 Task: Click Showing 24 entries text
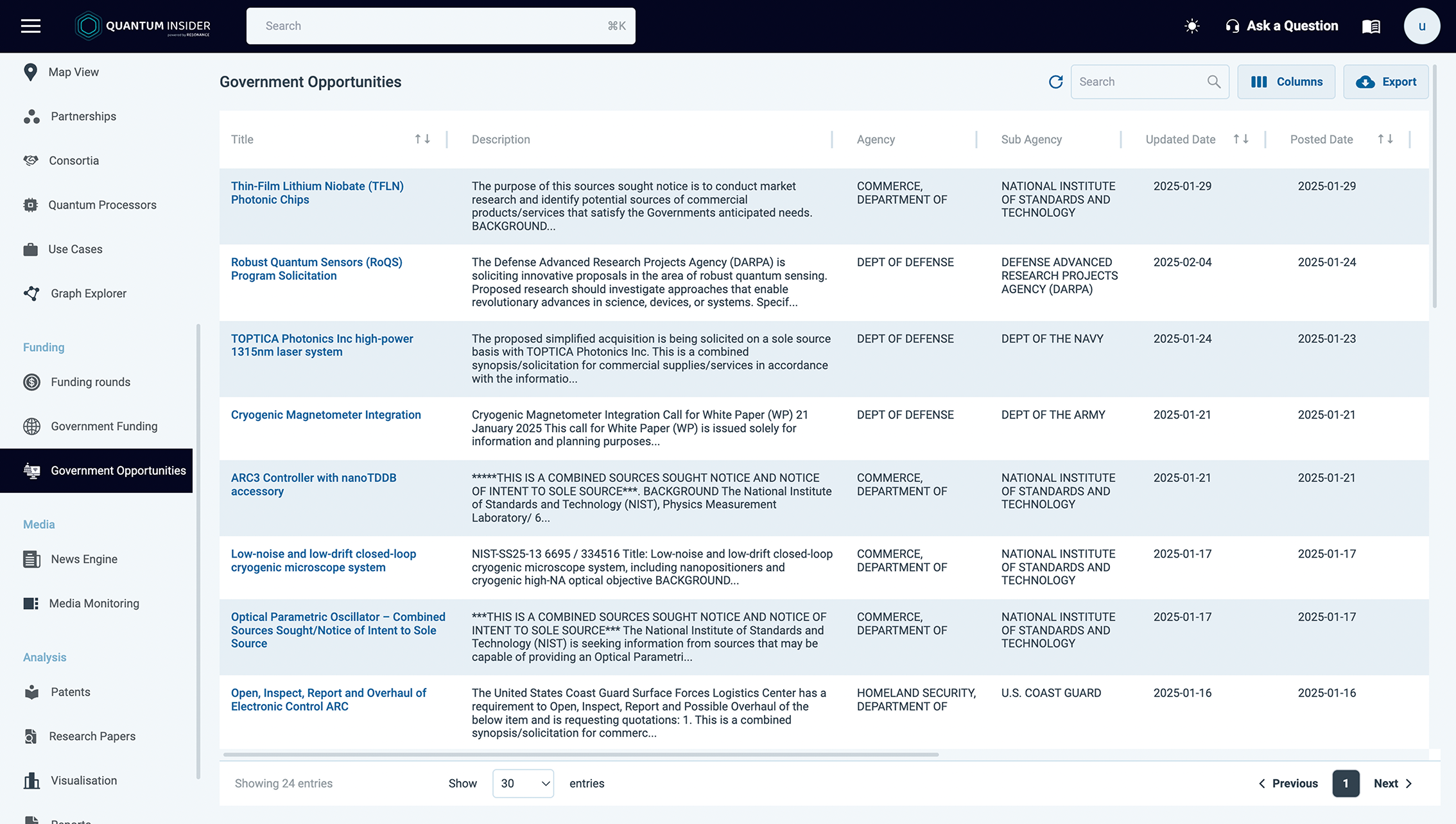(283, 783)
